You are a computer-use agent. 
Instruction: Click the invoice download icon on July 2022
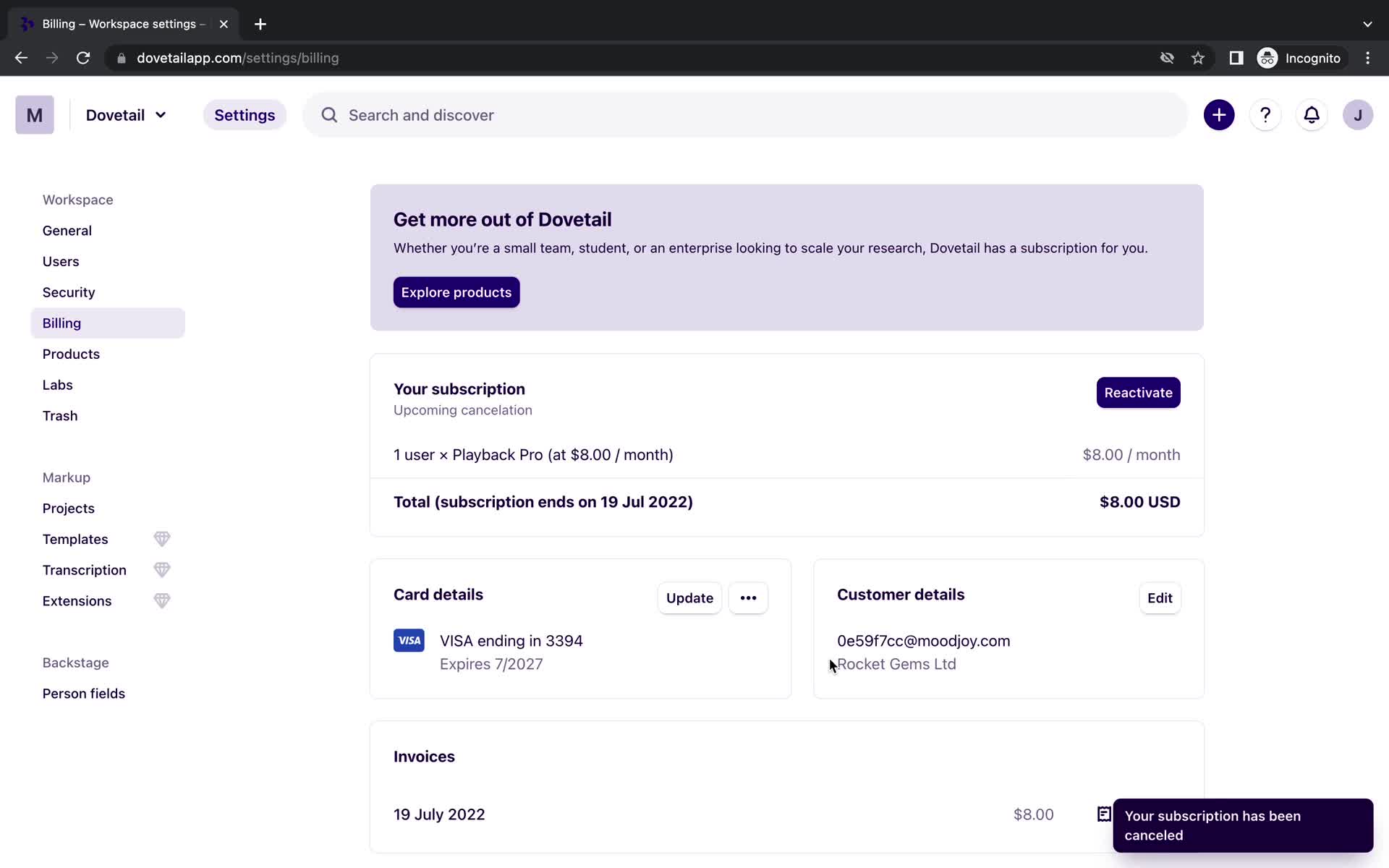click(1104, 814)
